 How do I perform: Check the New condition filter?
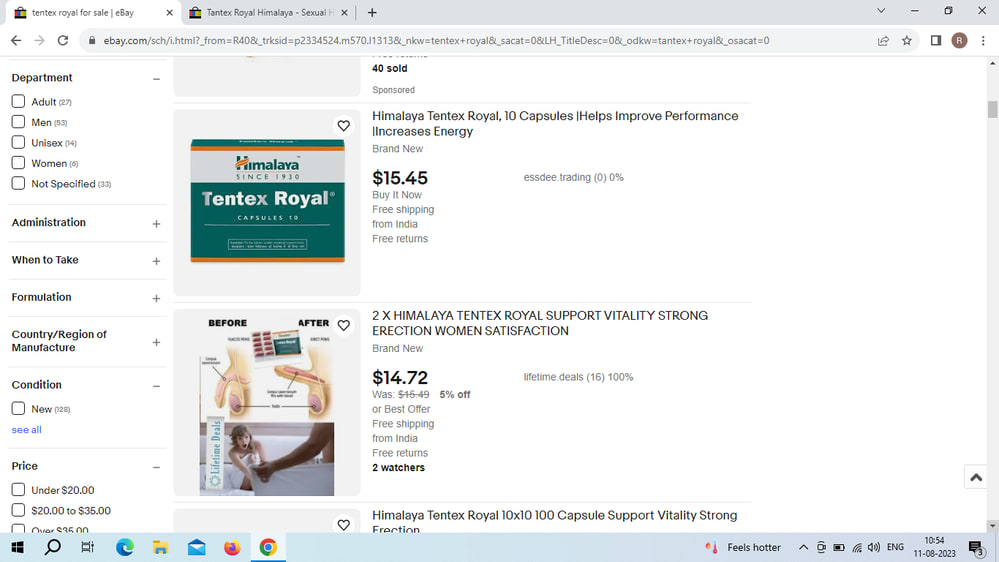pyautogui.click(x=18, y=408)
